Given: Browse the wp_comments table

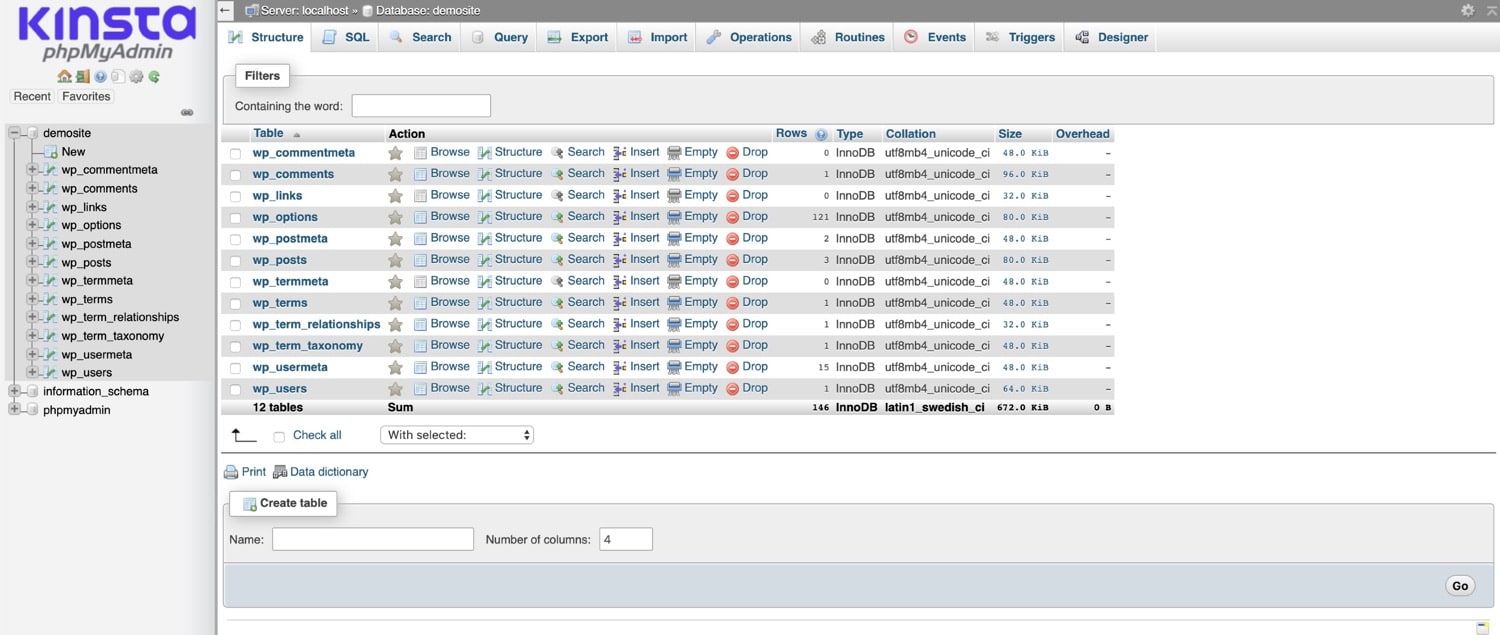Looking at the screenshot, I should click(450, 173).
